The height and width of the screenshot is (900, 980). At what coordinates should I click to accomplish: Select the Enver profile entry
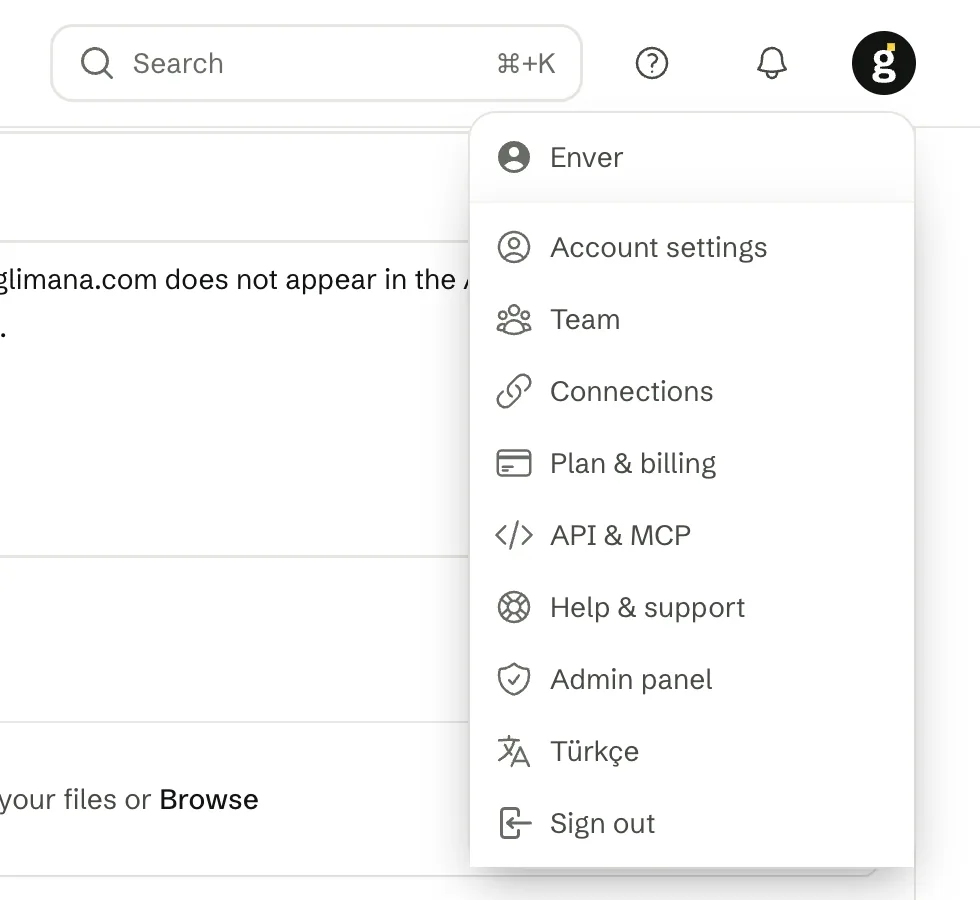point(692,158)
